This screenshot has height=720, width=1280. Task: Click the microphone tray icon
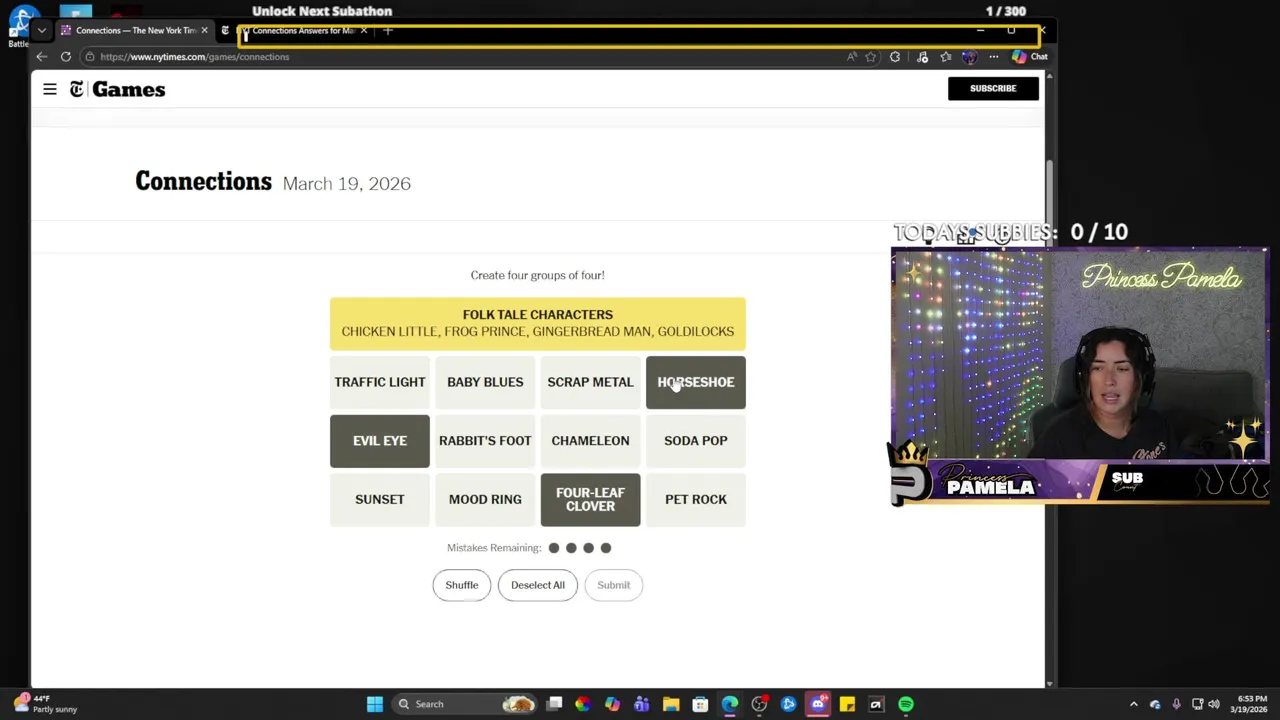pos(1176,704)
